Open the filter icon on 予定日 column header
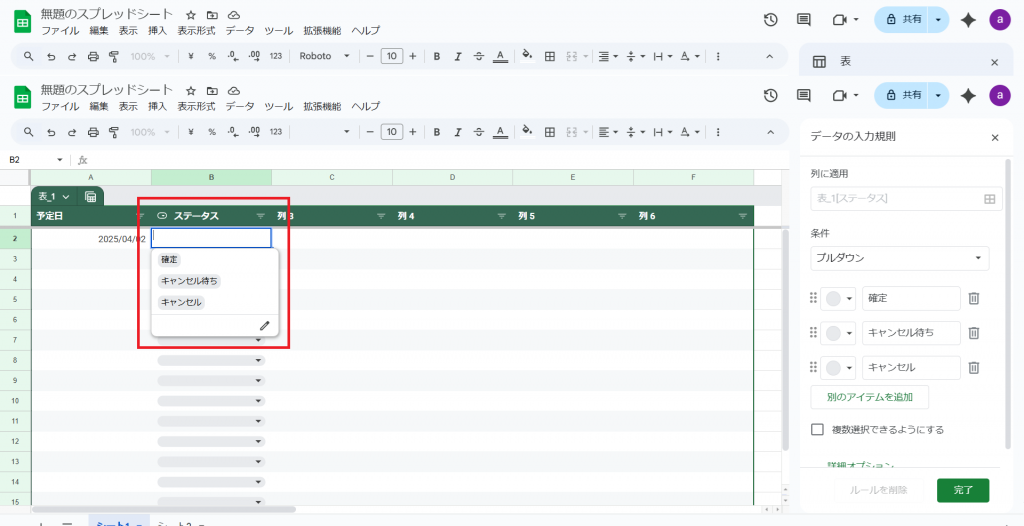Screen dimensions: 1024x526 tap(141, 216)
